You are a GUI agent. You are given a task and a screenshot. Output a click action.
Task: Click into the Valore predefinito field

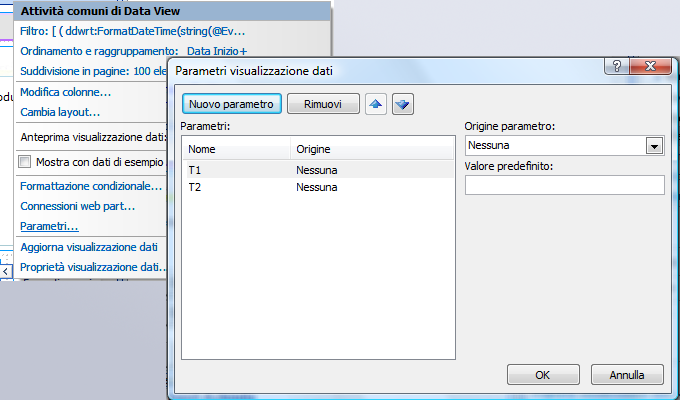(565, 185)
